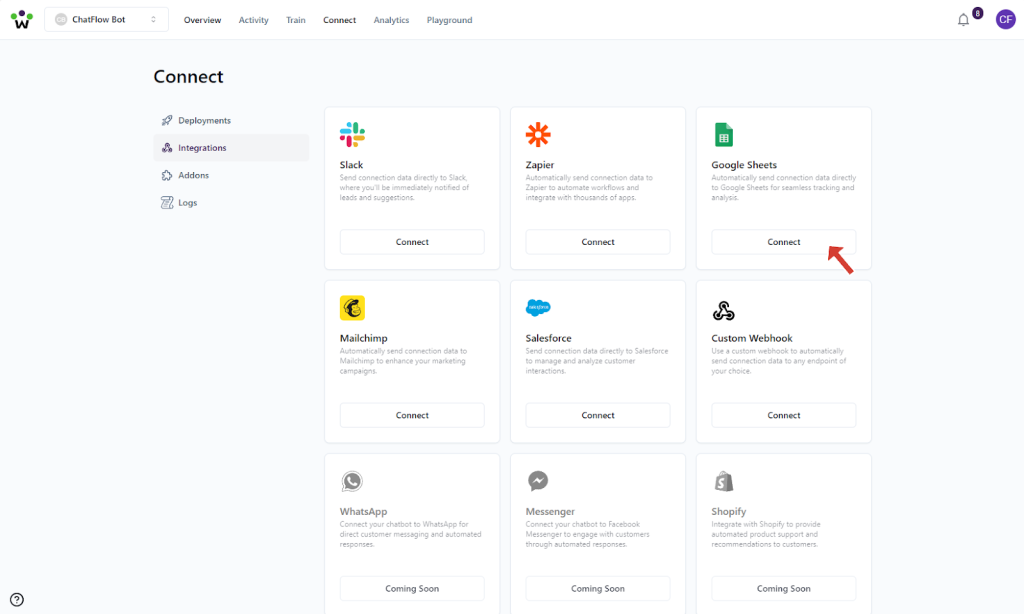
Task: Click the Zapier logo icon
Action: click(x=538, y=135)
